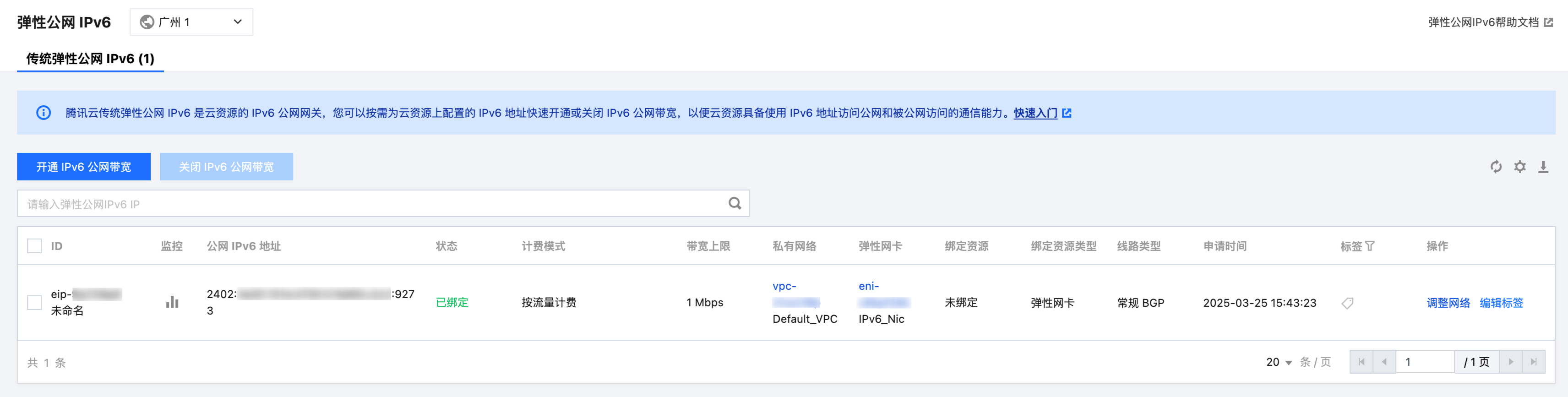The width and height of the screenshot is (1568, 397).
Task: Click the 1 Mbps bandwidth cell
Action: pos(705,303)
